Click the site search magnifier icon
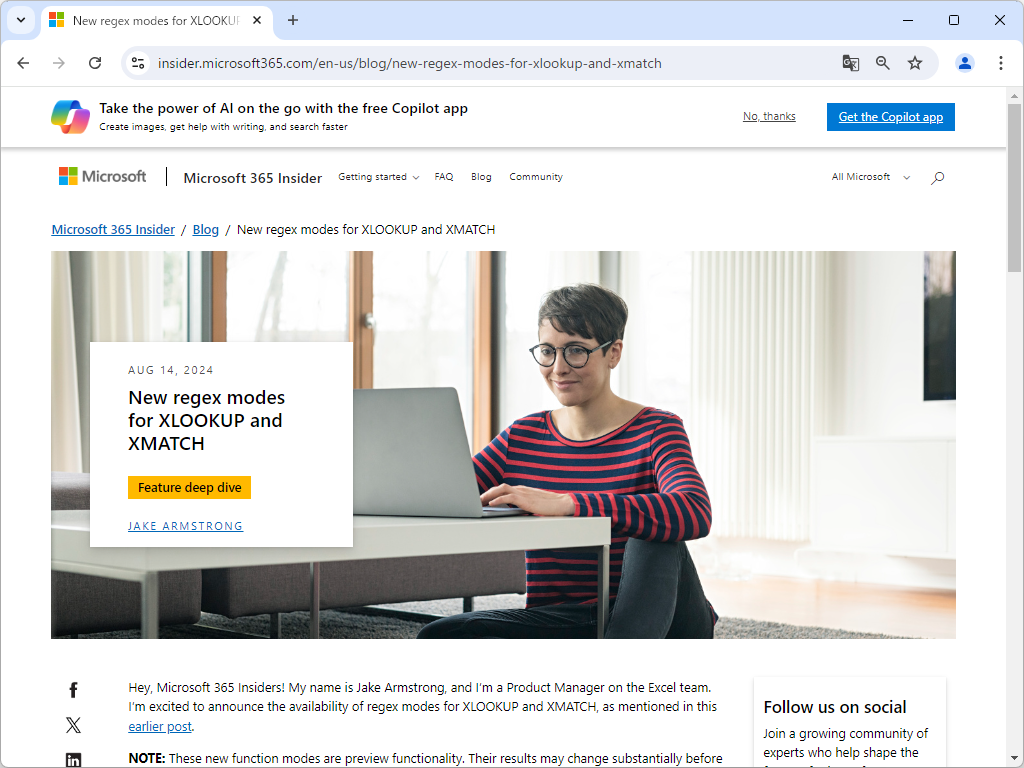The height and width of the screenshot is (768, 1024). tap(937, 178)
